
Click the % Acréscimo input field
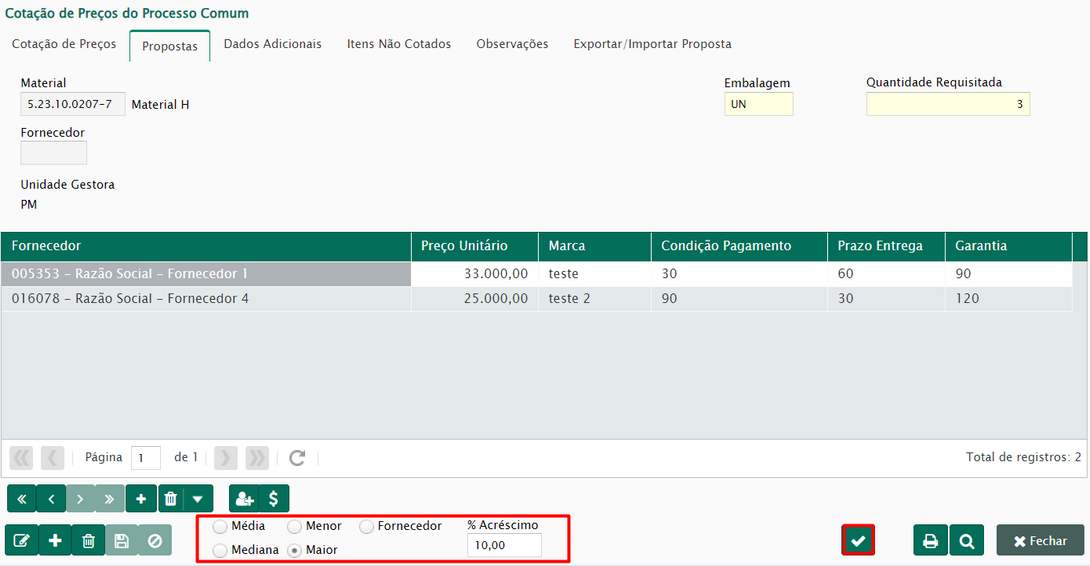(x=503, y=545)
